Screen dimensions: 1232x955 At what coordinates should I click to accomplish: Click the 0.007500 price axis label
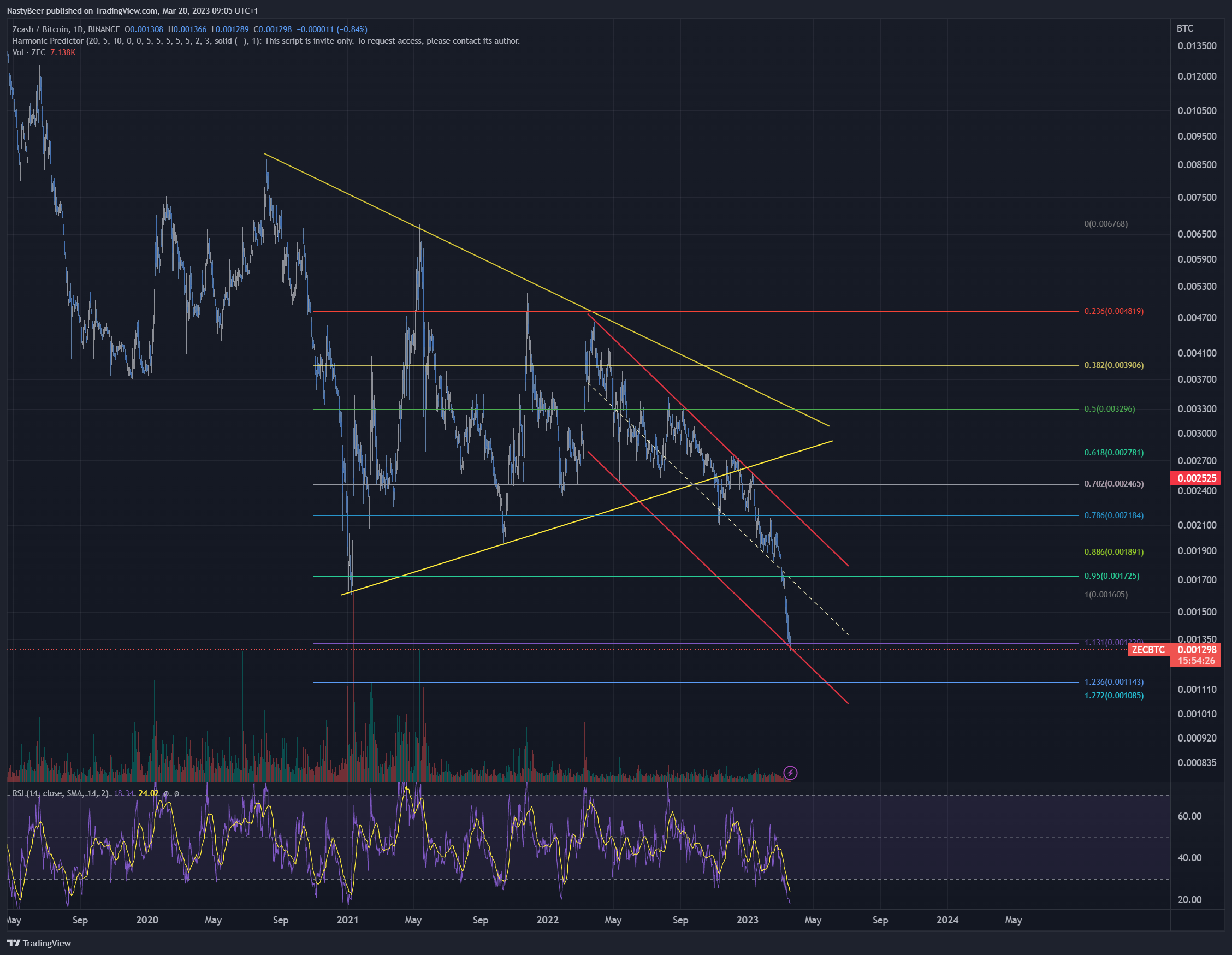1197,198
